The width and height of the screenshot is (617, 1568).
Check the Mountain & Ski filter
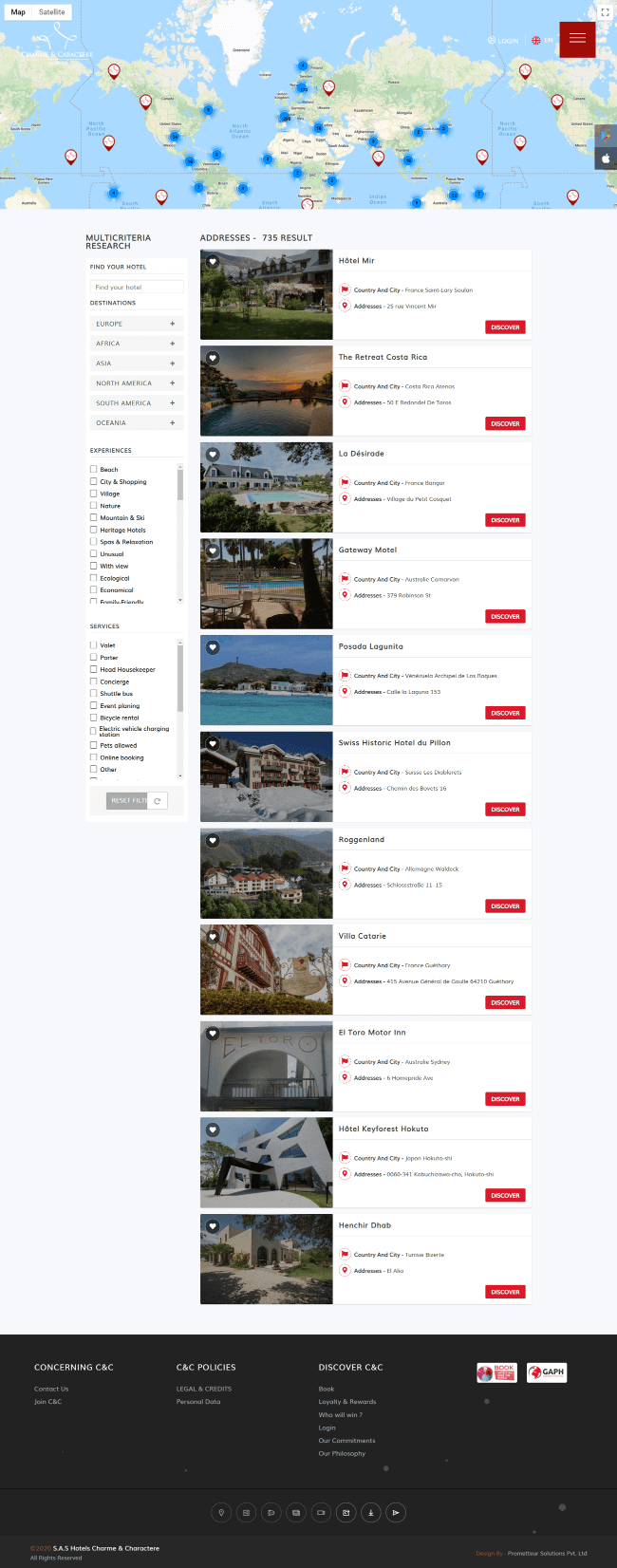pyautogui.click(x=93, y=517)
